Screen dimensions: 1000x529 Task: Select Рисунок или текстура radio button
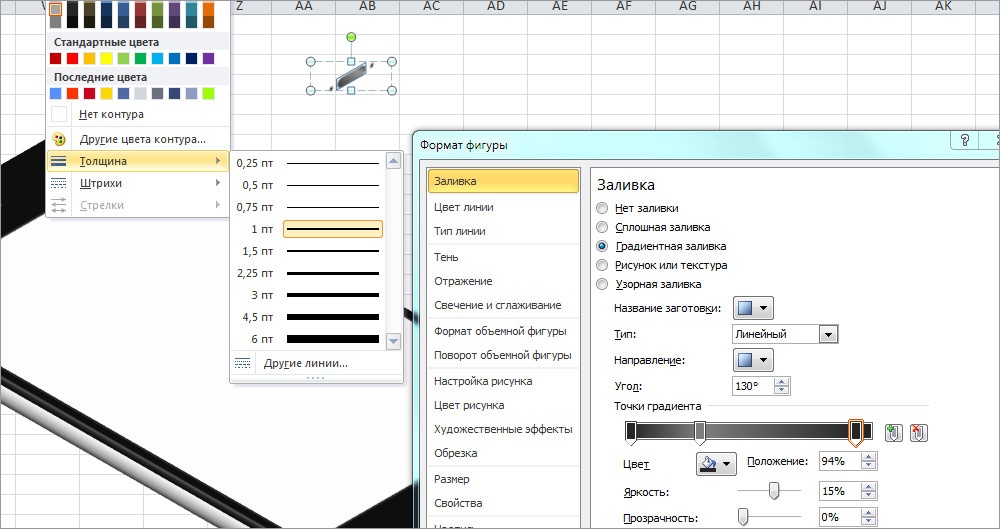[x=601, y=265]
